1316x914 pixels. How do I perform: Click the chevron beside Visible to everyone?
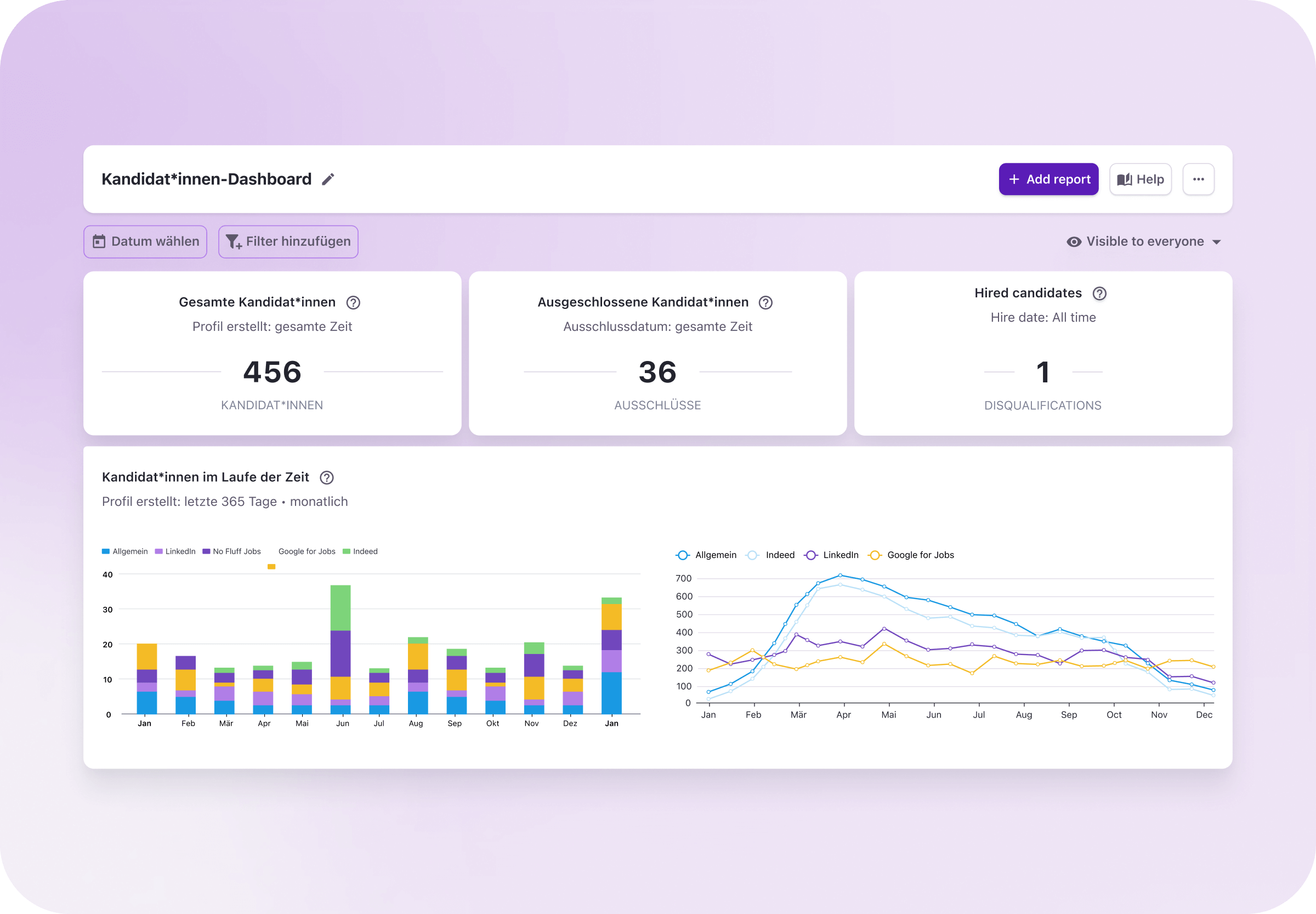click(1216, 242)
